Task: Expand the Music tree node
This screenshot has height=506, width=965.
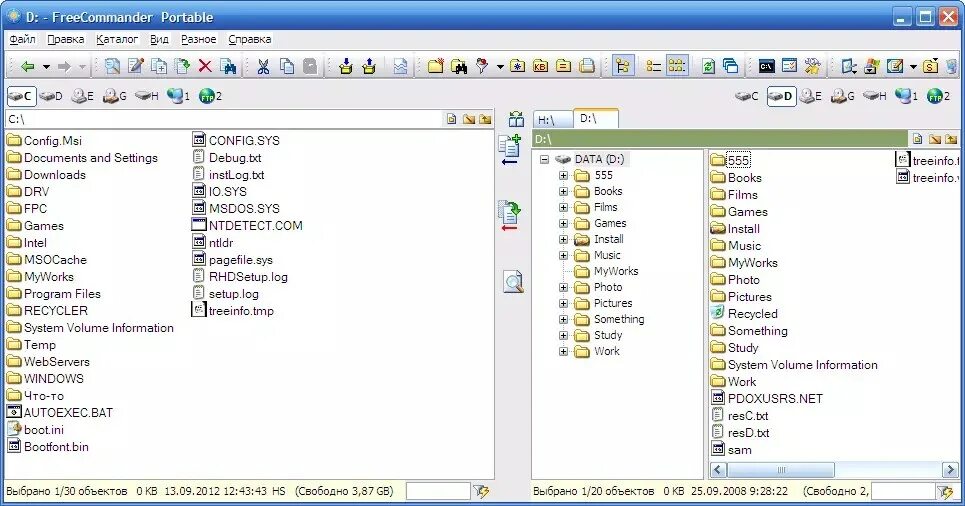Action: pyautogui.click(x=563, y=255)
